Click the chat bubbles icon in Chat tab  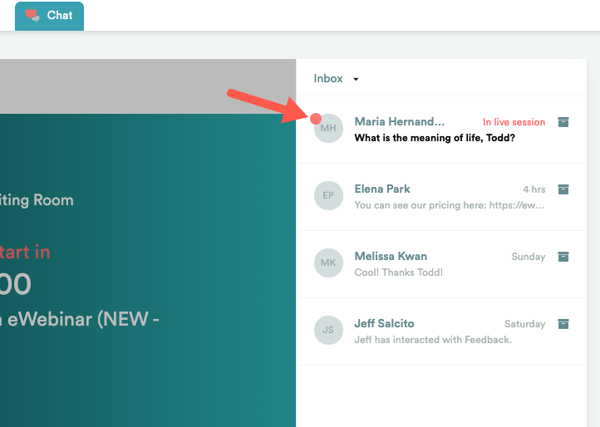pos(33,15)
